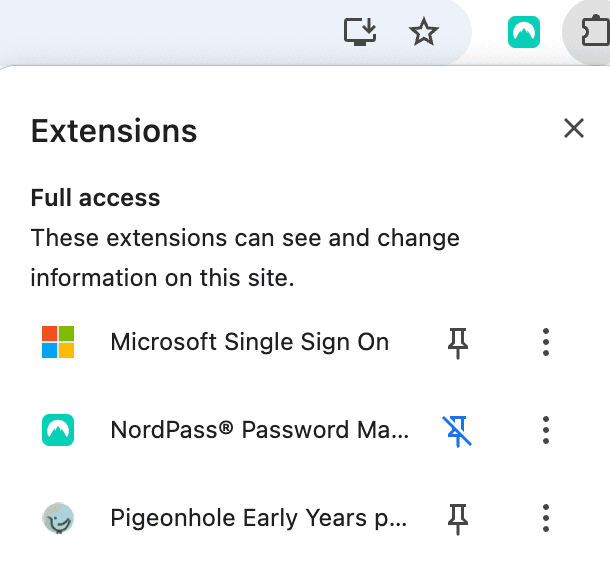Pin Pigeonhole Early Years extension to toolbar
Viewport: 610px width, 566px height.
pyautogui.click(x=457, y=518)
